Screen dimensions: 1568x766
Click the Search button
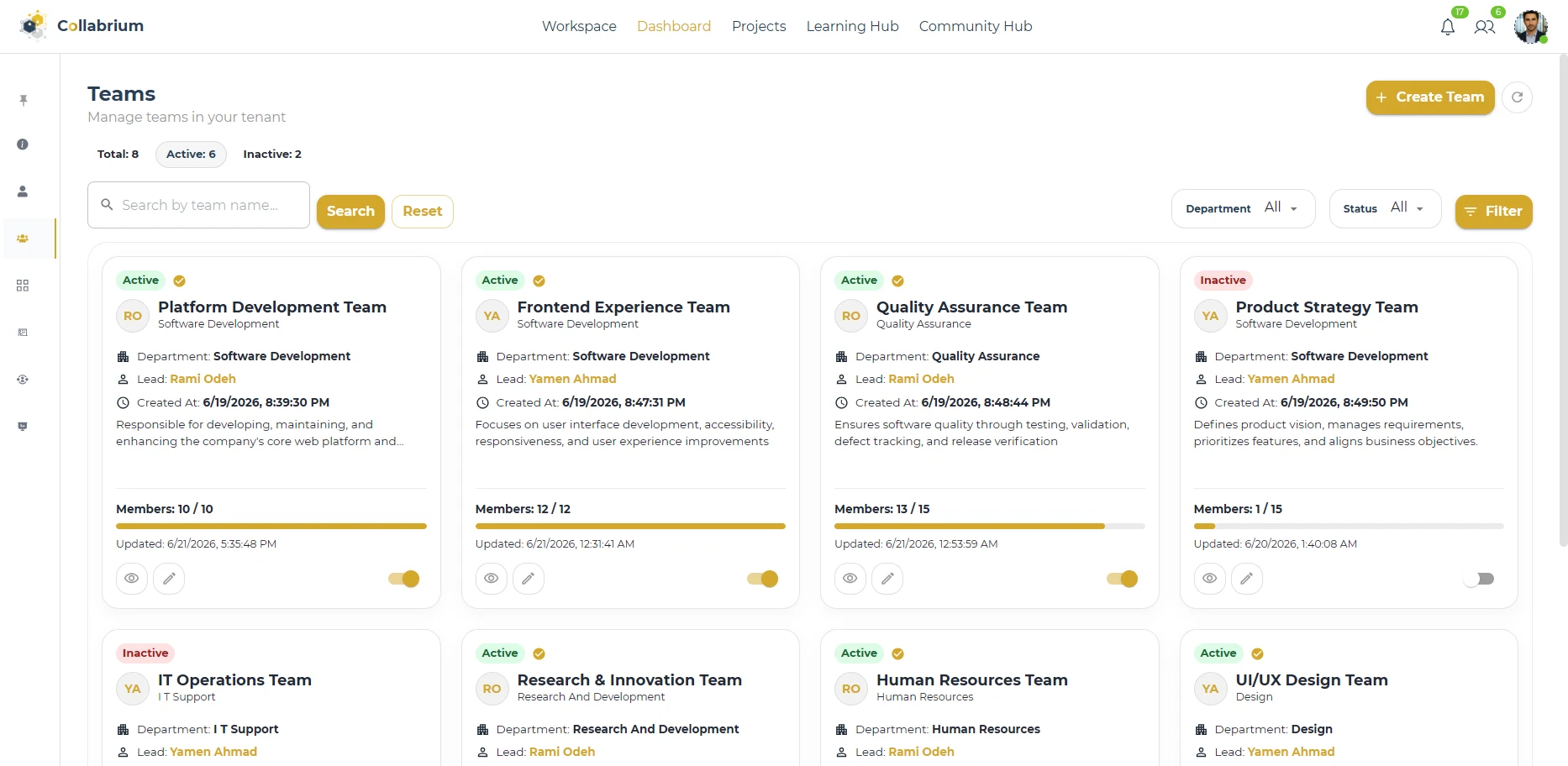coord(350,212)
